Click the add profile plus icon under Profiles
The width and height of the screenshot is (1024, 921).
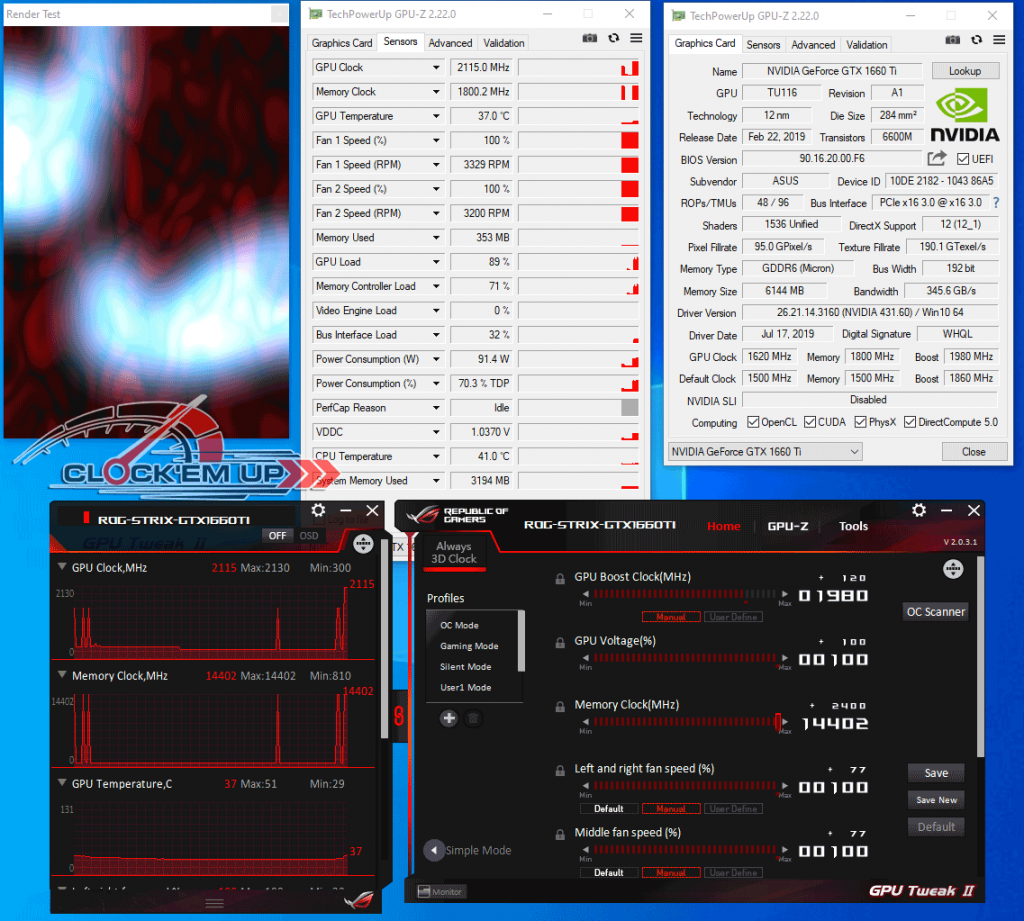tap(449, 718)
